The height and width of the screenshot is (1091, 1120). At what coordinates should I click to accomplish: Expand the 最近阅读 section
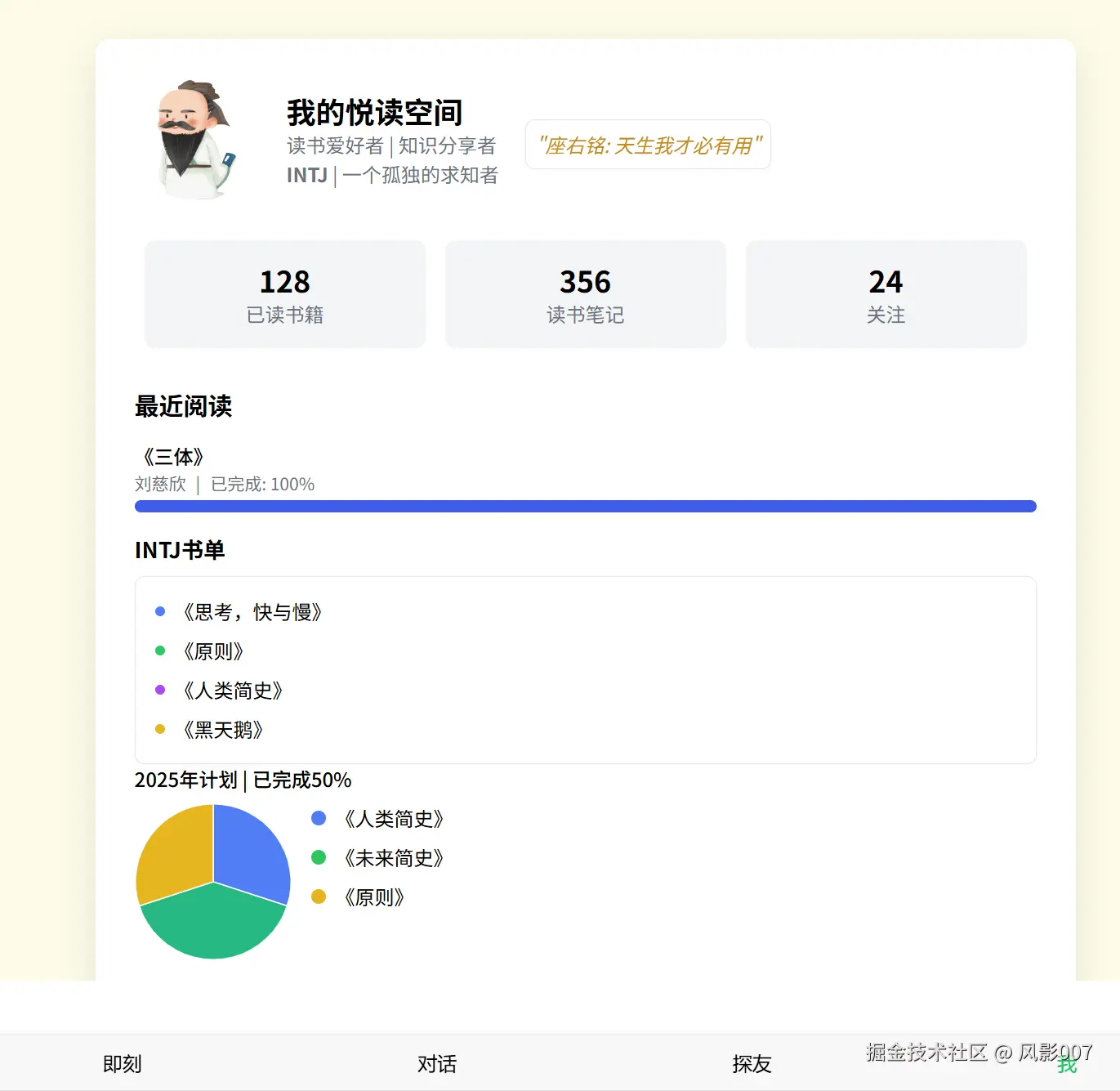click(x=183, y=407)
